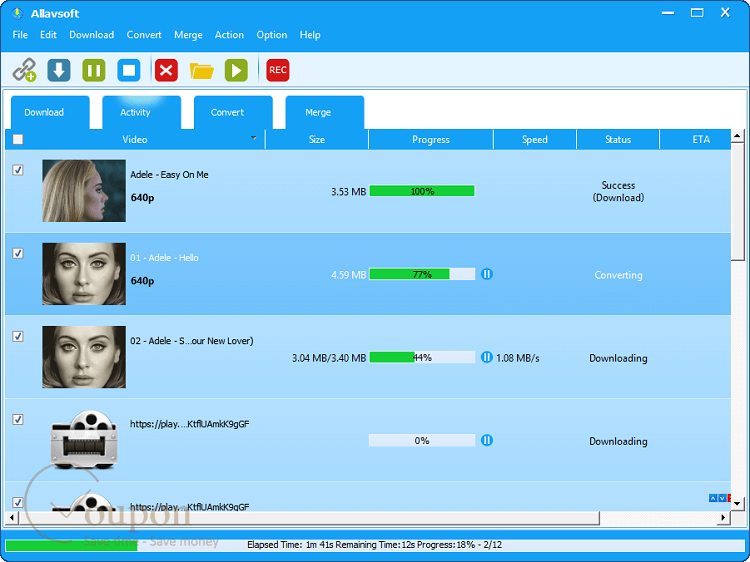Click the 44% progress bar
The height and width of the screenshot is (562, 750).
pos(422,357)
